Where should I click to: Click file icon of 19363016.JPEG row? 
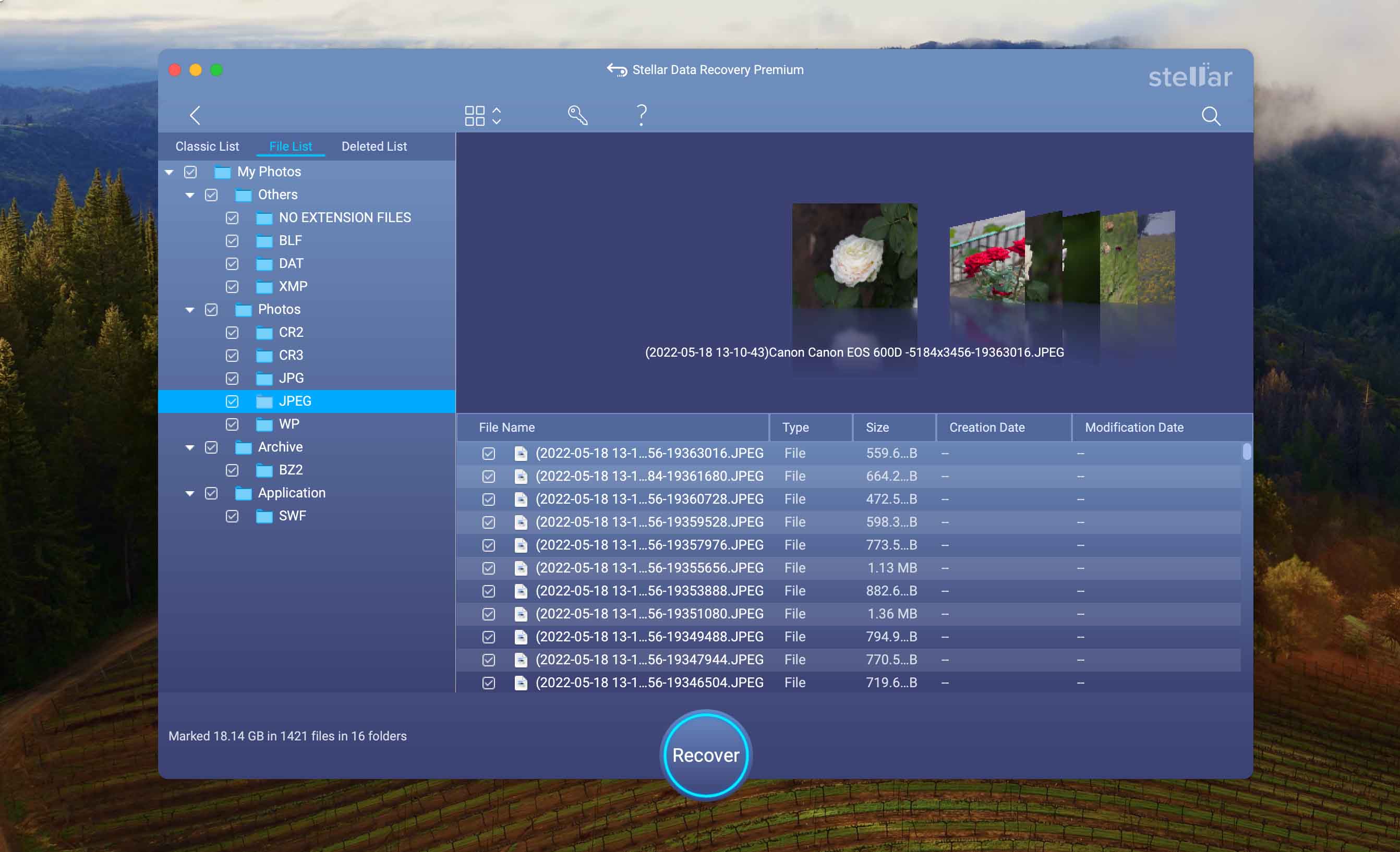[x=521, y=453]
